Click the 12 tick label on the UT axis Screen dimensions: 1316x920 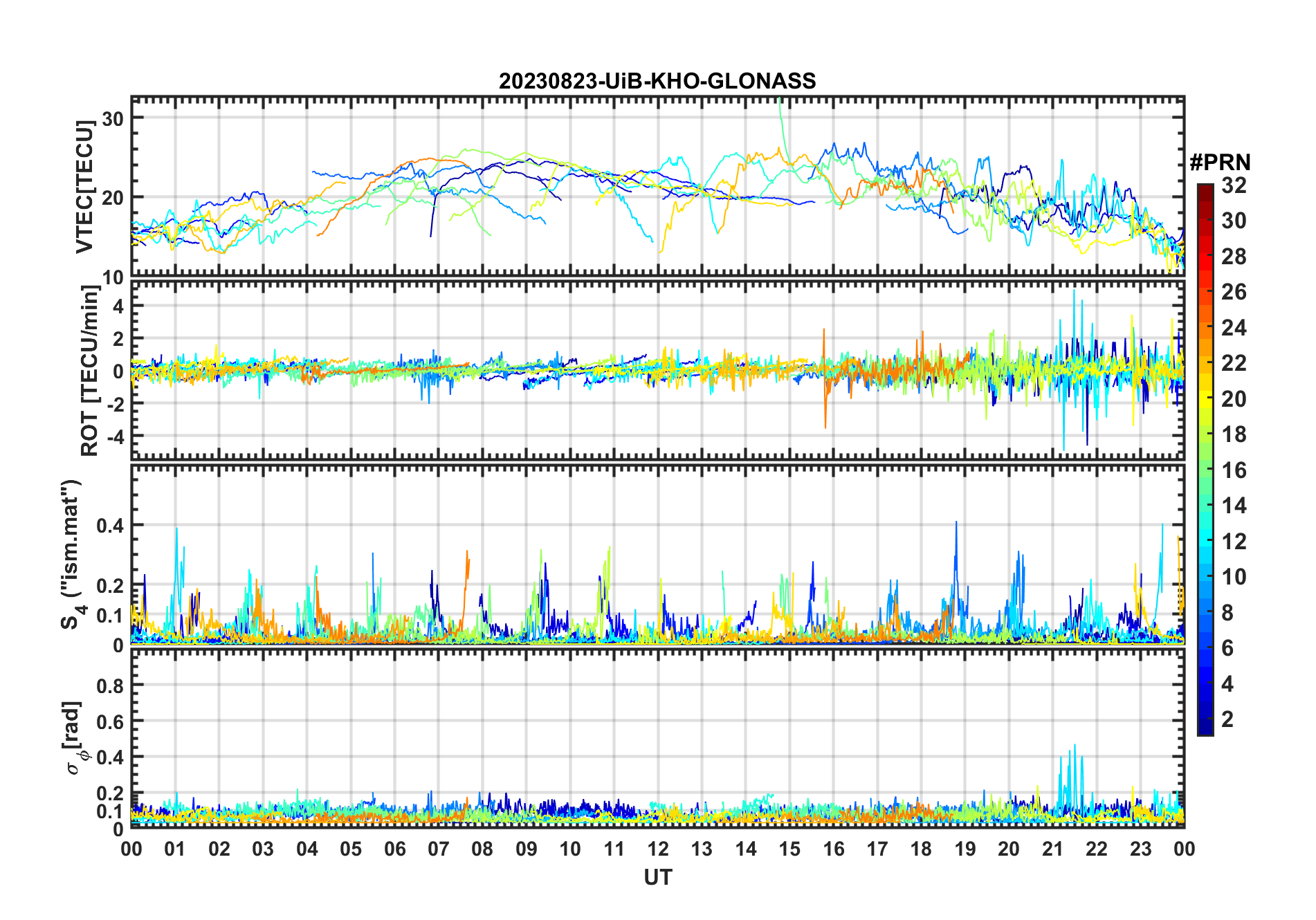657,849
